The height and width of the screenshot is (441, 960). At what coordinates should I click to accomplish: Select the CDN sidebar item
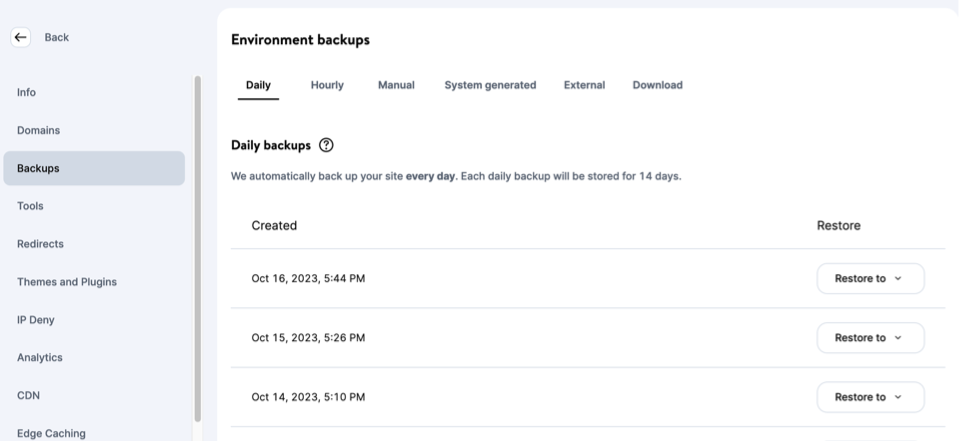click(x=28, y=396)
